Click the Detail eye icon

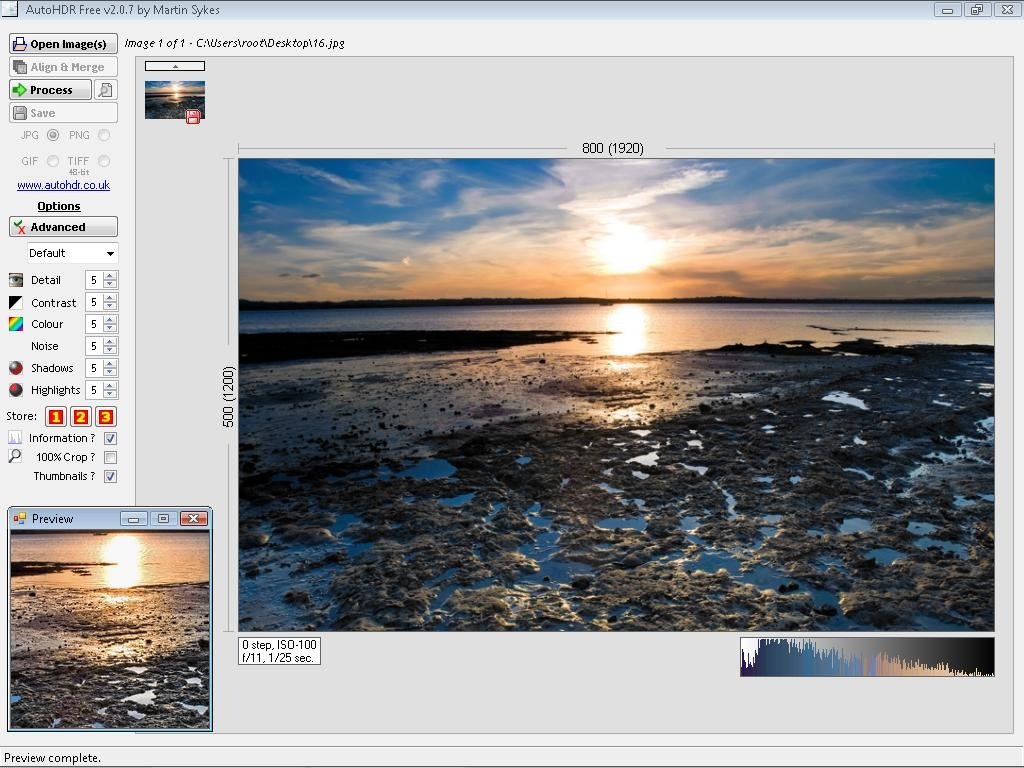[16, 280]
